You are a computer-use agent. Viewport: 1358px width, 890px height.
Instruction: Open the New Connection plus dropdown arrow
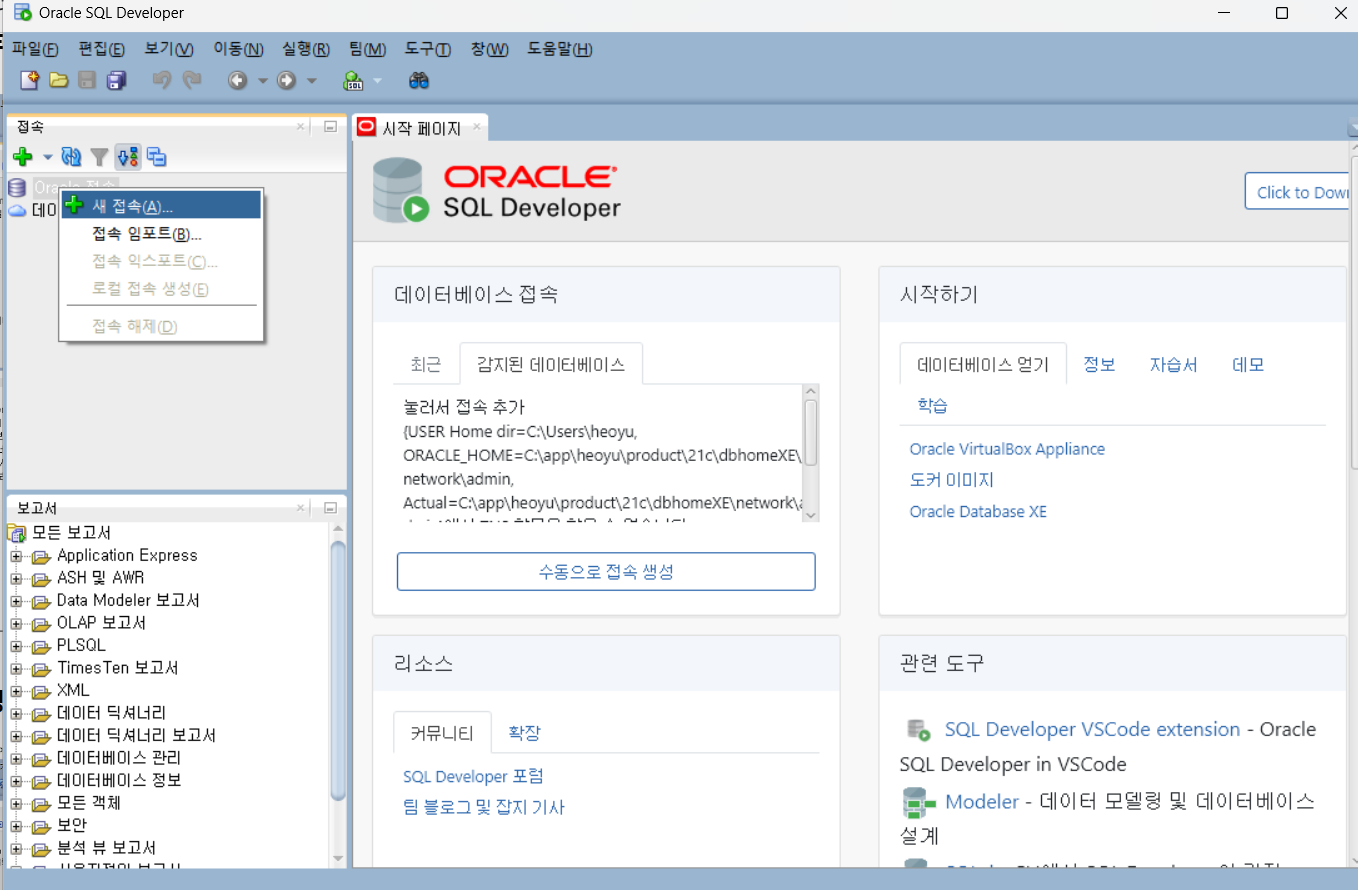point(47,157)
